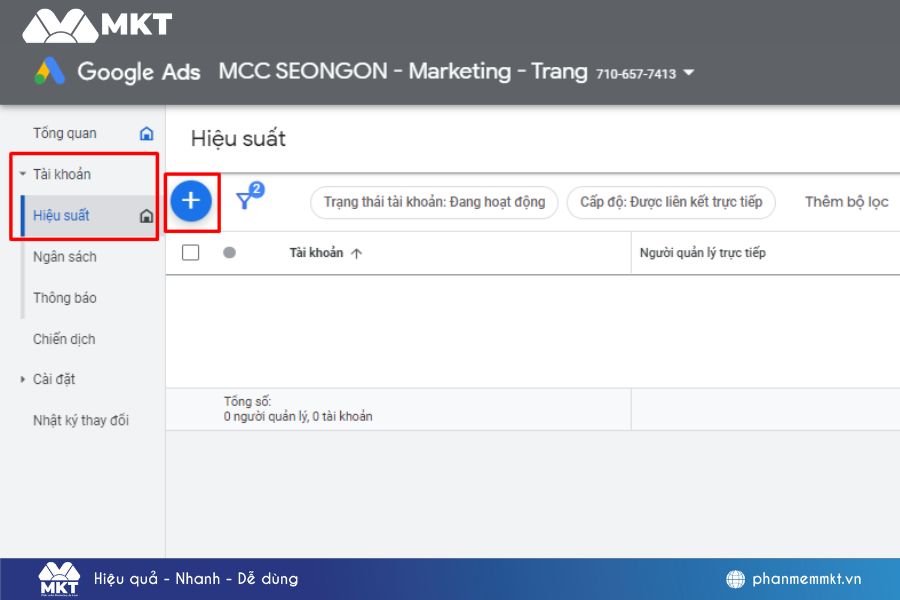Open Ngân sách in the sidebar

tap(65, 257)
